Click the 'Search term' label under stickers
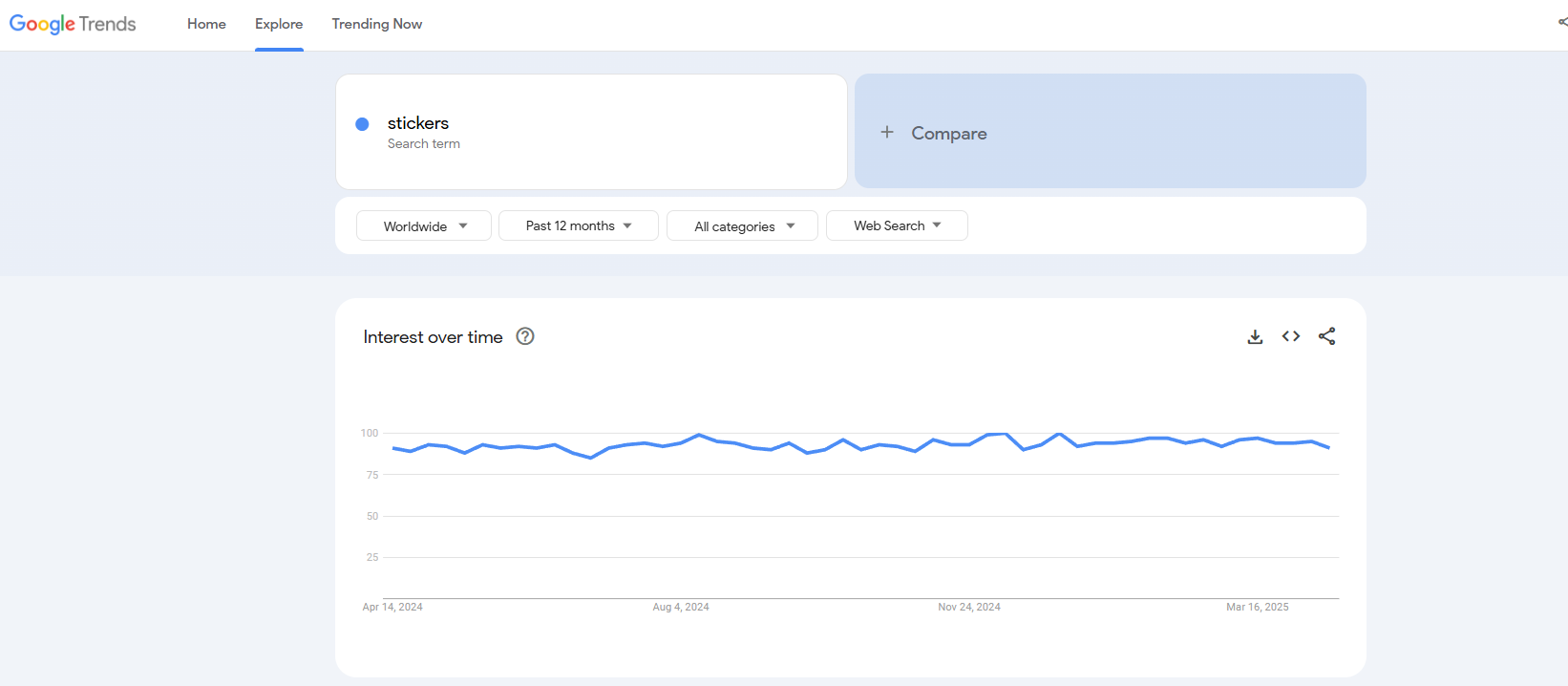The image size is (1568, 686). click(x=424, y=144)
